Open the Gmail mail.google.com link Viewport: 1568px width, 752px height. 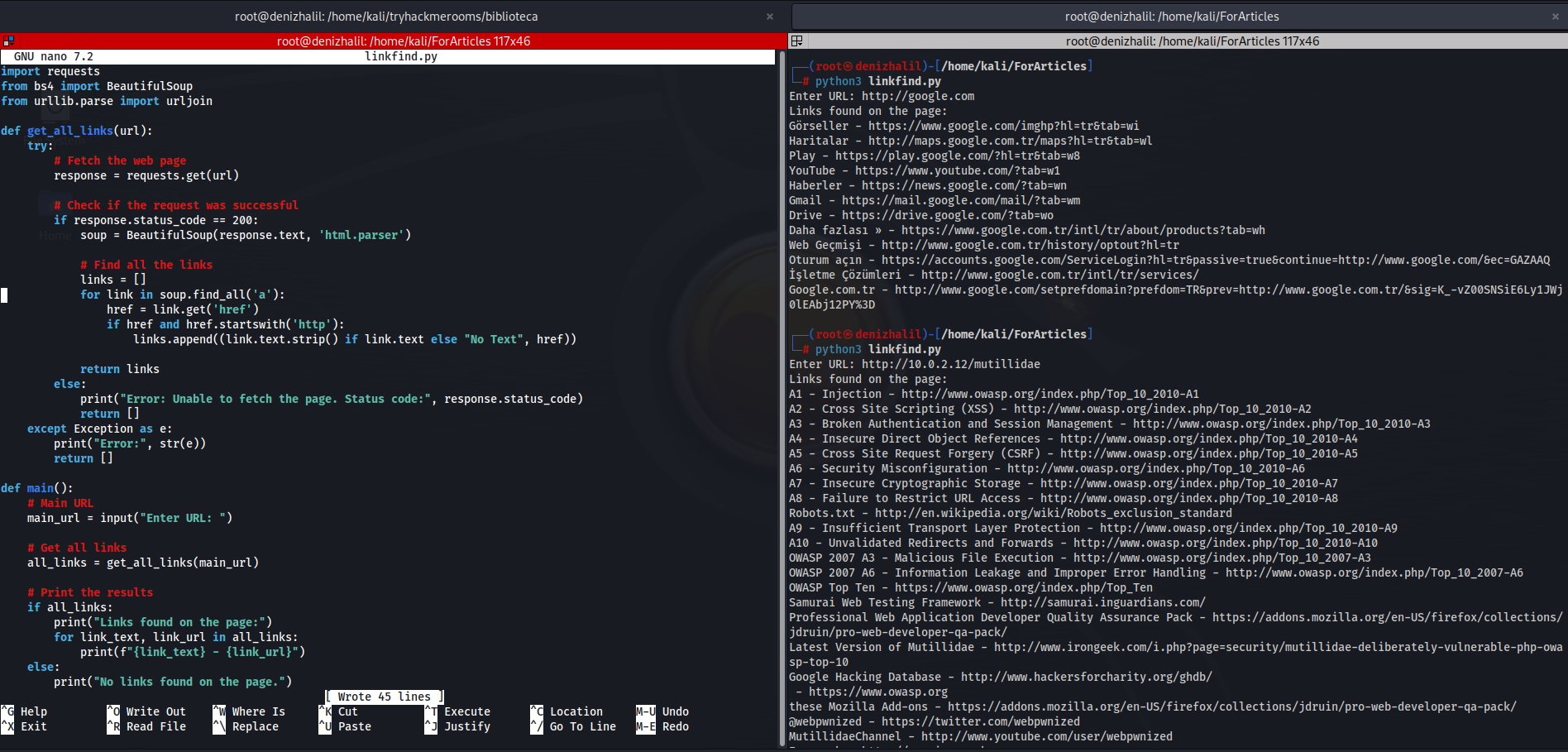(960, 200)
